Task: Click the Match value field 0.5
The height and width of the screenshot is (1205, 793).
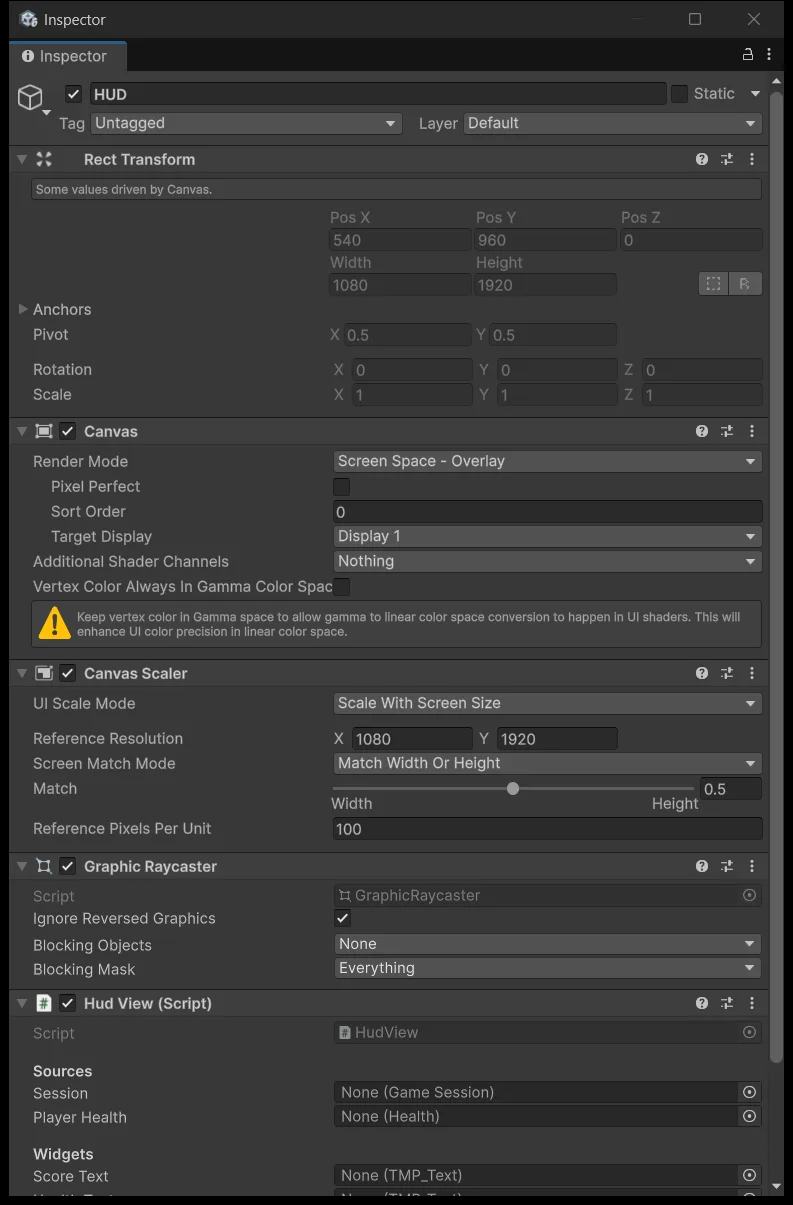Action: pos(731,789)
